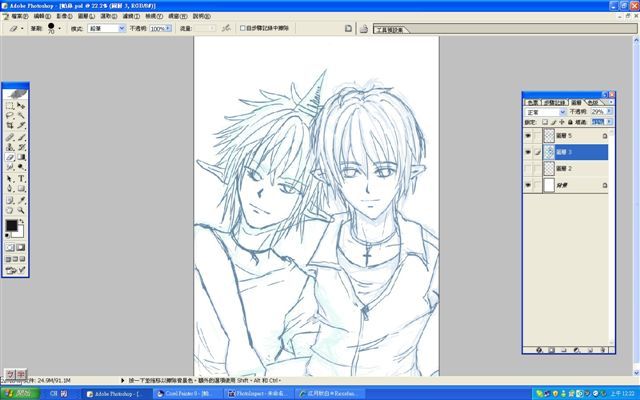Select the Blur tool
Screen dimensions: 640x400
point(10,167)
